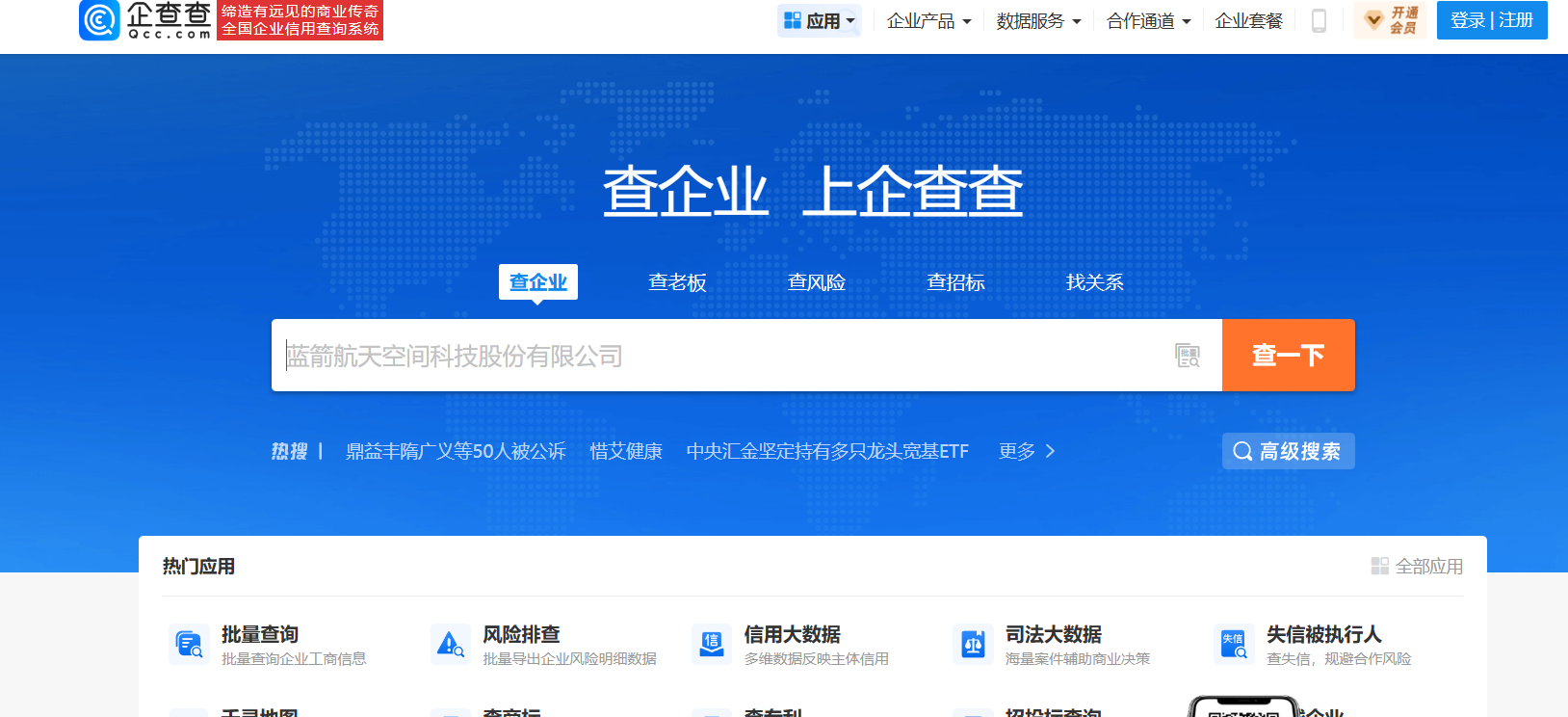Expand the 数据服务 dropdown
The height and width of the screenshot is (717, 1568).
coord(1038,20)
